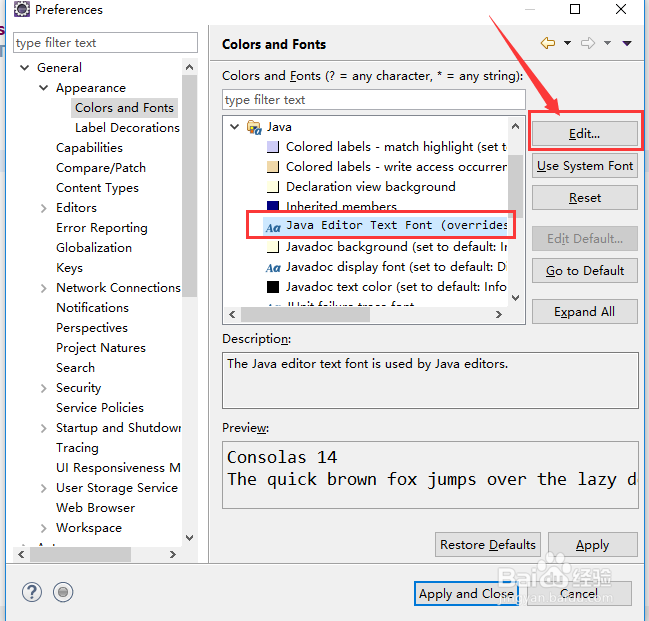Image resolution: width=649 pixels, height=621 pixels.
Task: Click the write access occurrences color swatch
Action: (x=273, y=166)
